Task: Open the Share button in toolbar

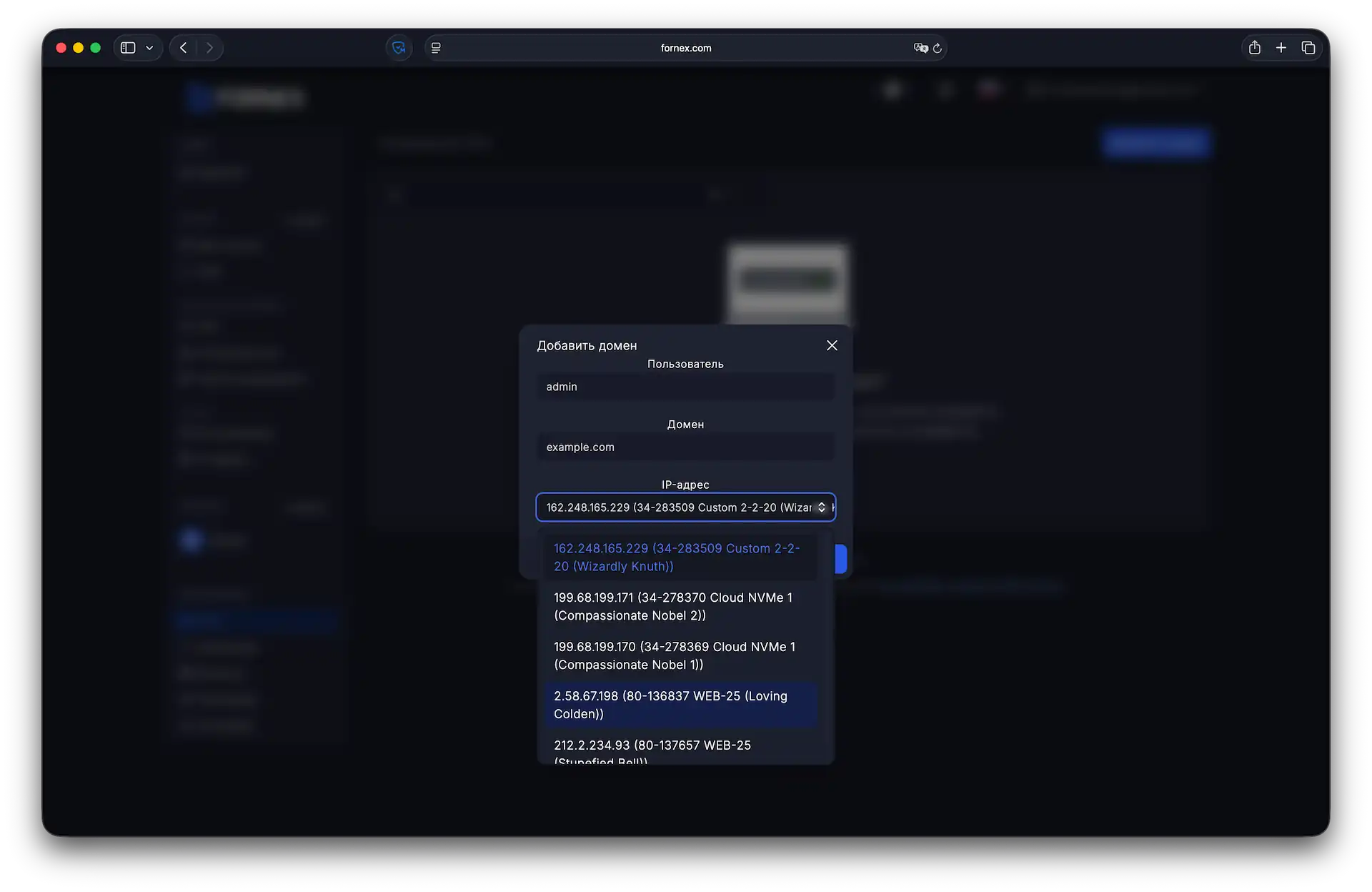Action: [x=1254, y=48]
